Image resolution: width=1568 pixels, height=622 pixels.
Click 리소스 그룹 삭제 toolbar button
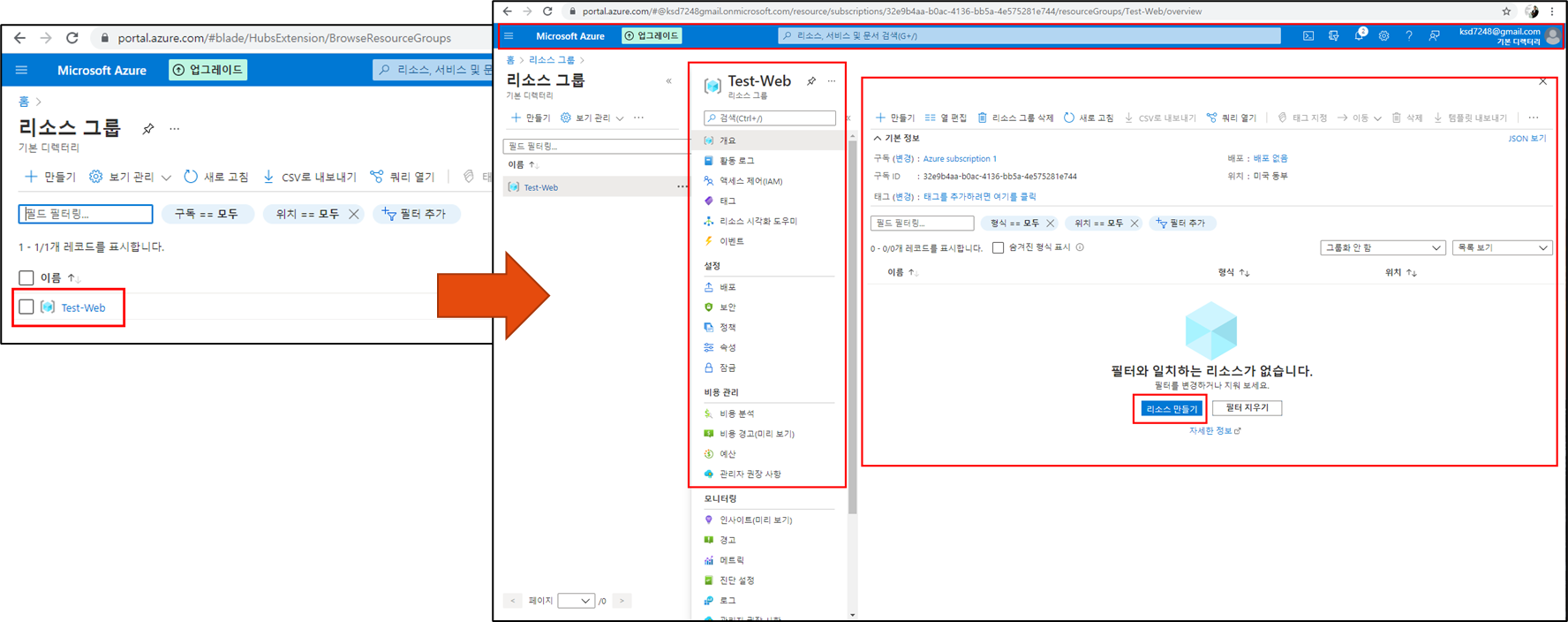1015,118
